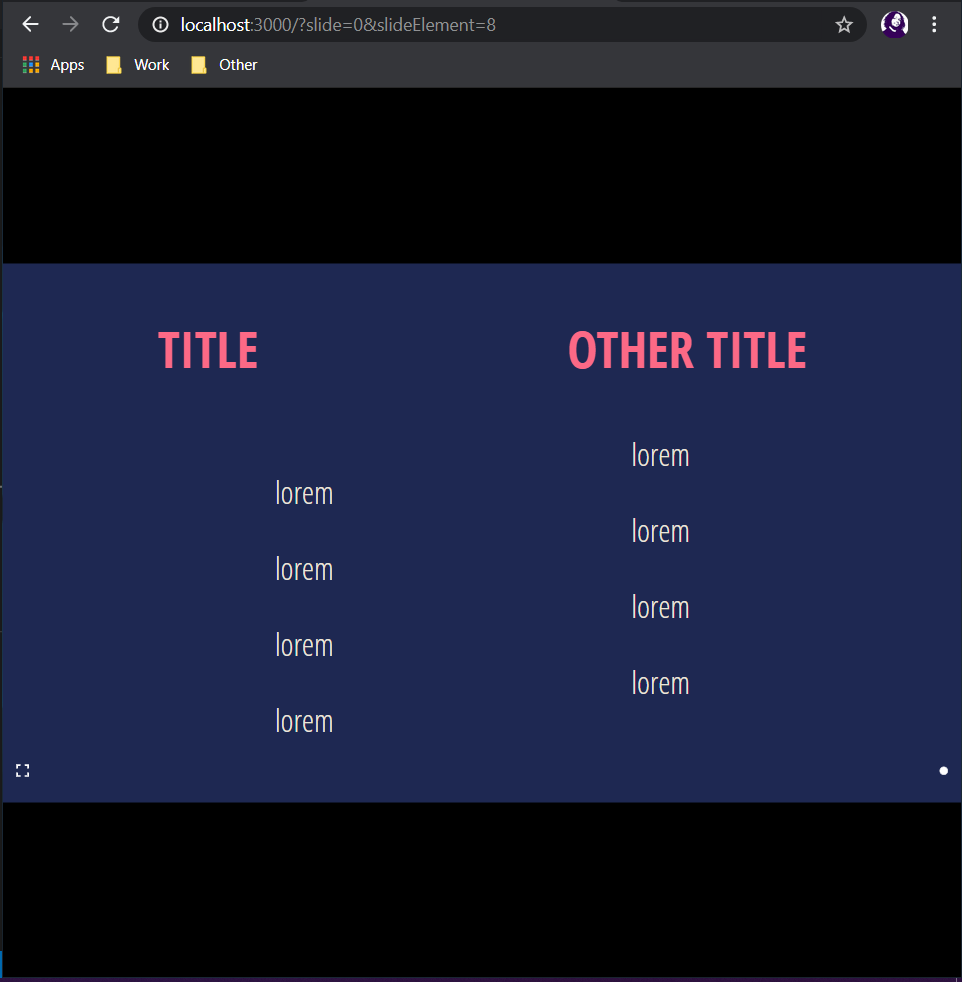
Task: Click the fullscreen toggle icon
Action: click(x=22, y=770)
